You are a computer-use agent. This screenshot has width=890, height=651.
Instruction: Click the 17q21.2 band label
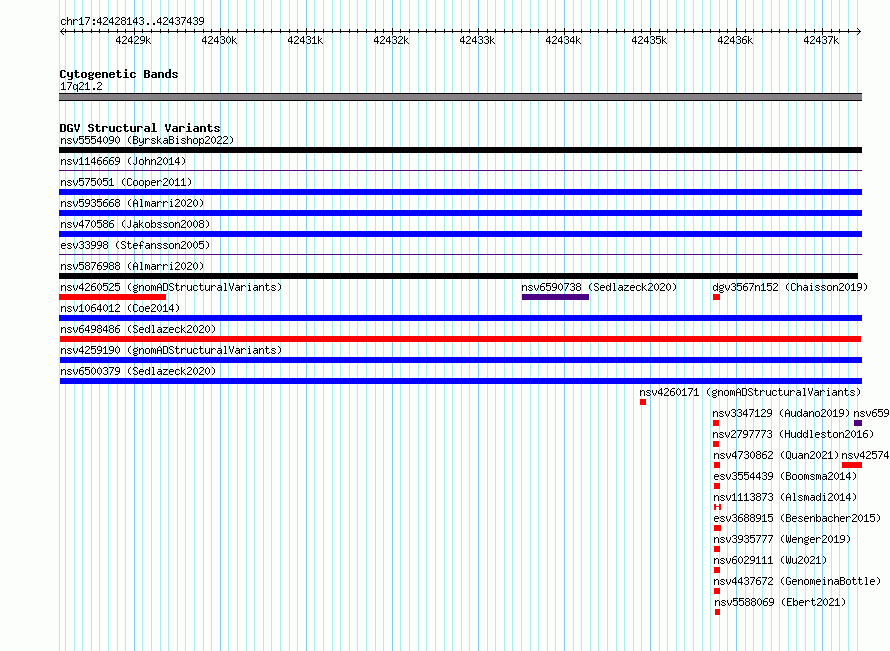pos(81,86)
